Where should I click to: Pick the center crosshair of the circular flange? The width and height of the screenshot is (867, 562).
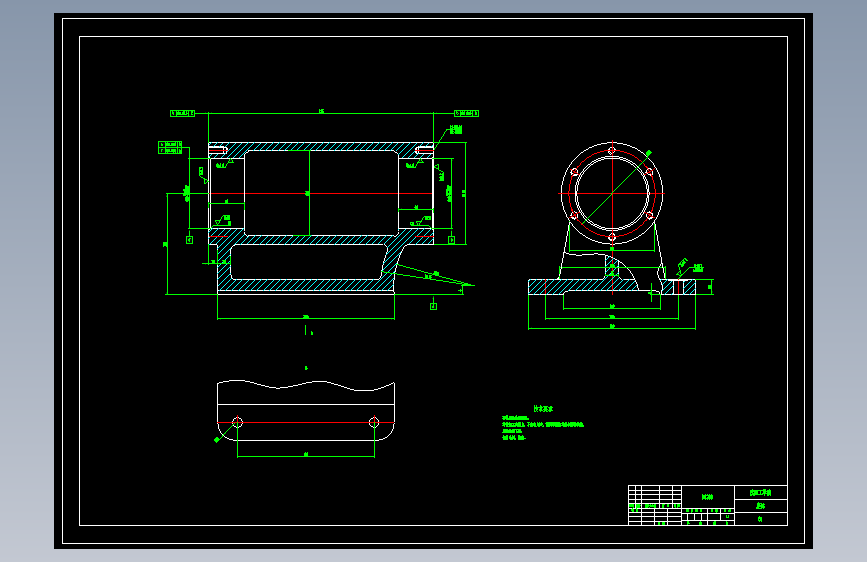(612, 194)
